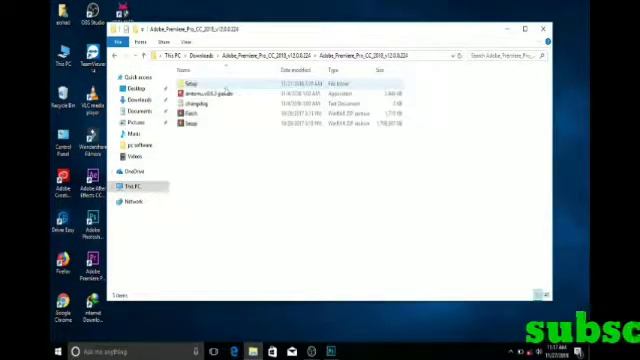Open Adobe Photoshop desktop shortcut
The height and width of the screenshot is (360, 640).
(x=93, y=225)
